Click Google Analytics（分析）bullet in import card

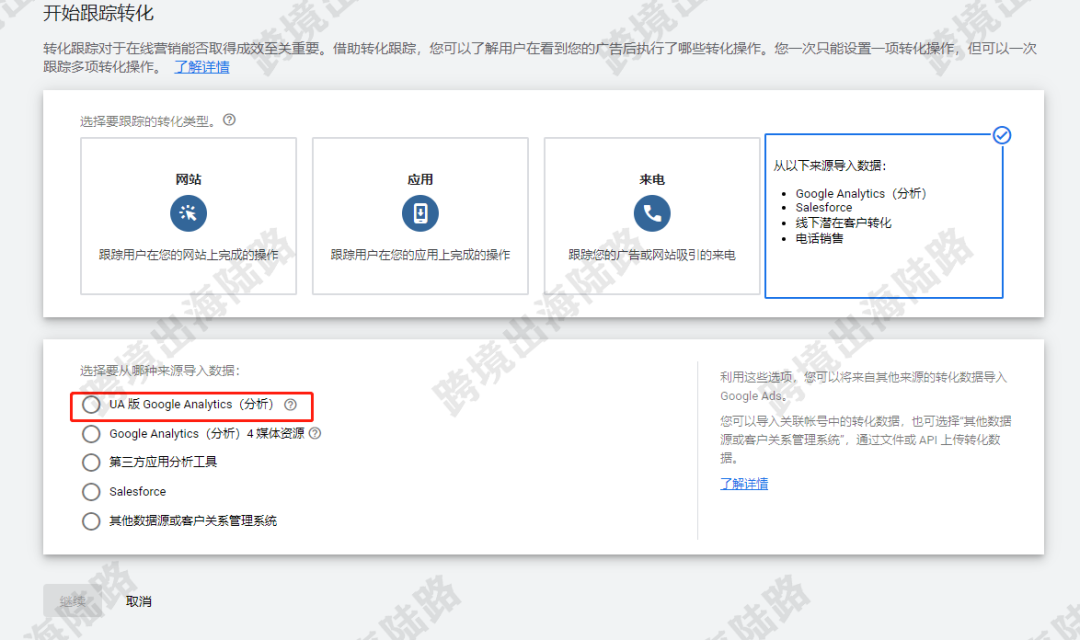coord(861,194)
